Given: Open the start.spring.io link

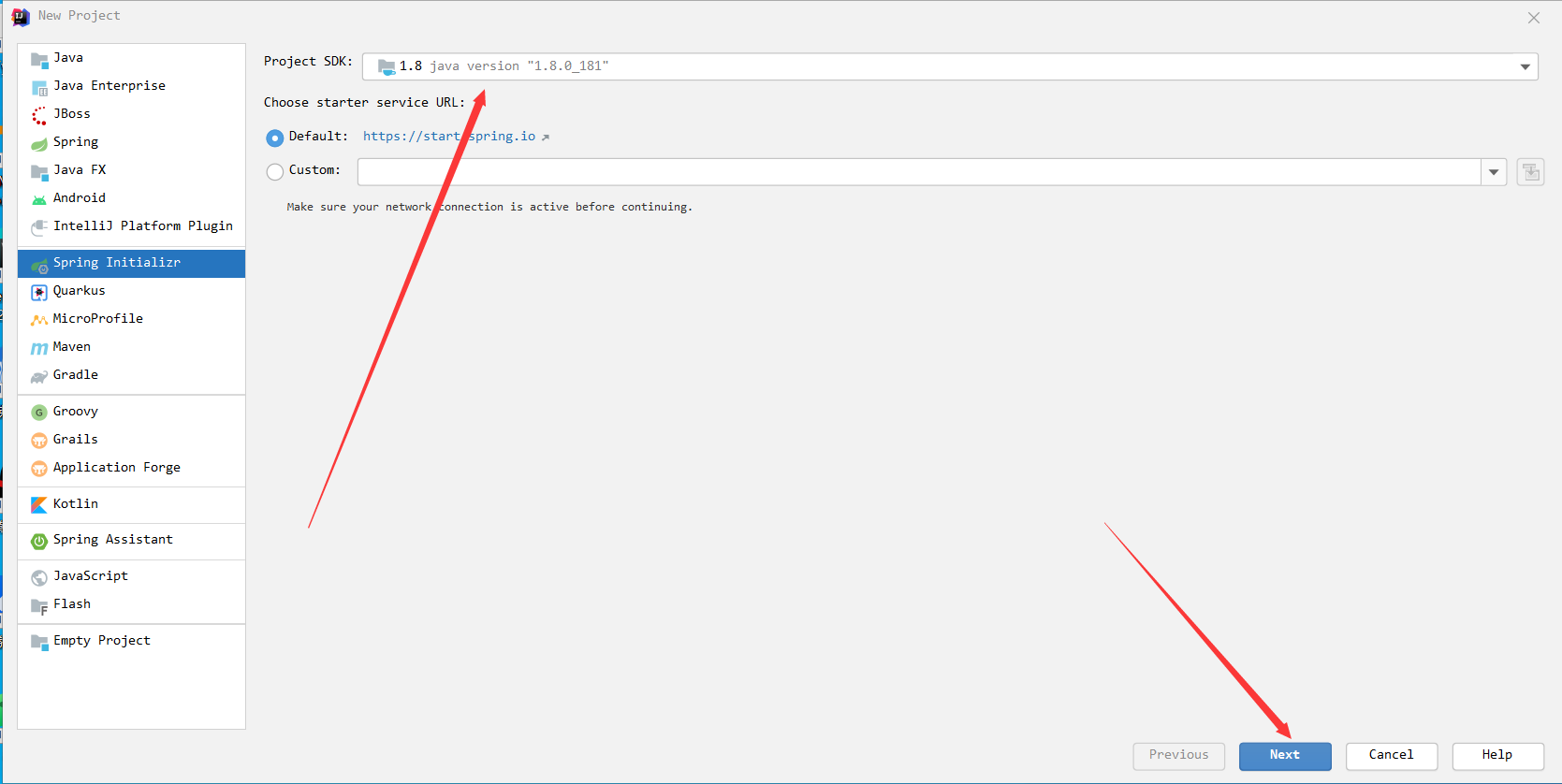Looking at the screenshot, I should pyautogui.click(x=449, y=137).
